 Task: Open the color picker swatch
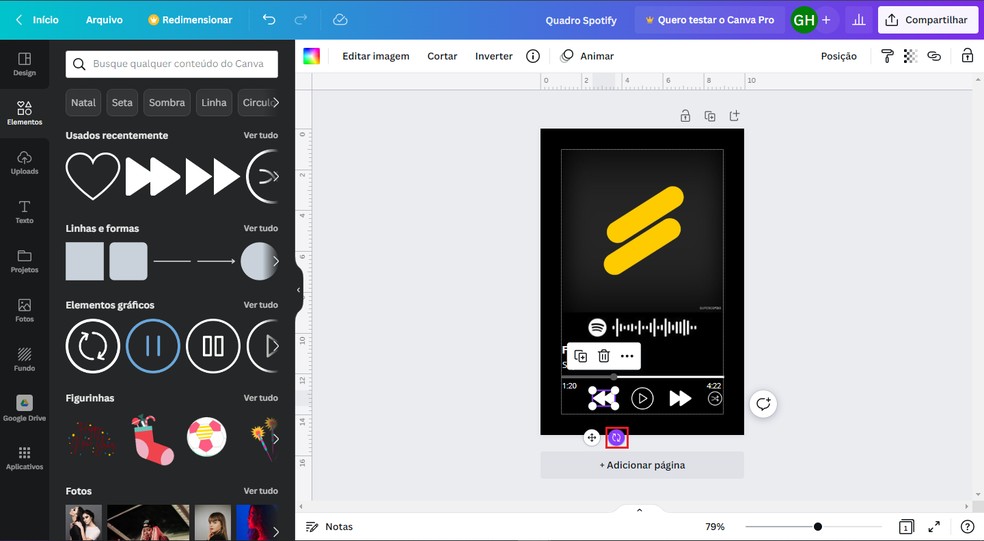(x=311, y=56)
